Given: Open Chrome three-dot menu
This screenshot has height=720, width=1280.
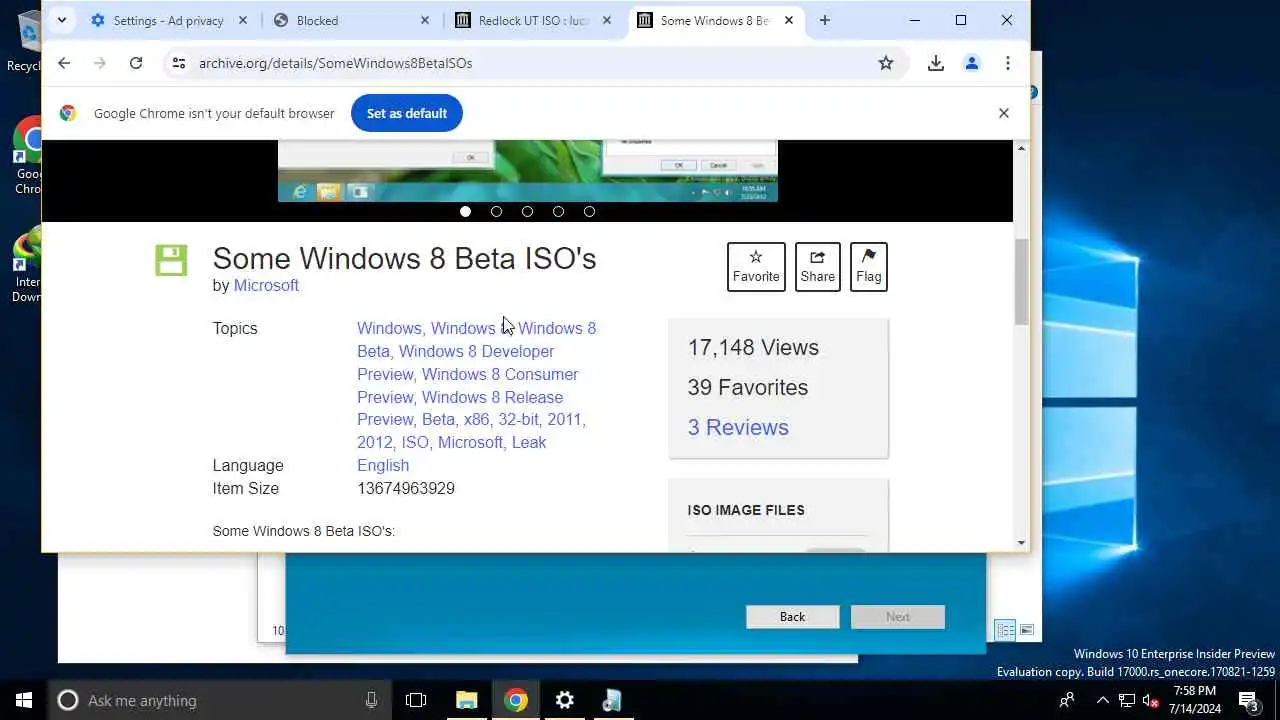Looking at the screenshot, I should 1008,63.
